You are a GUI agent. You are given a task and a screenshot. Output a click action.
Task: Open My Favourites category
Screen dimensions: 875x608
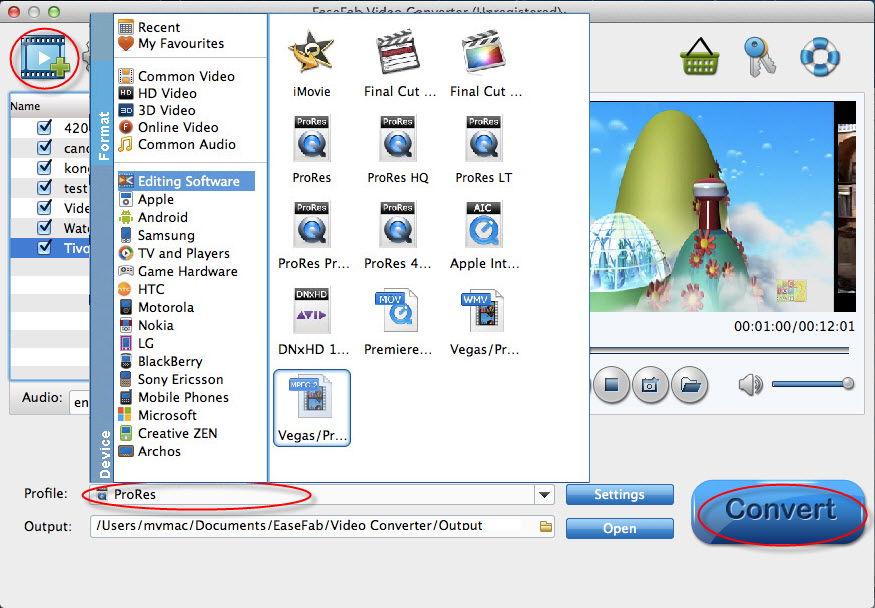[171, 44]
